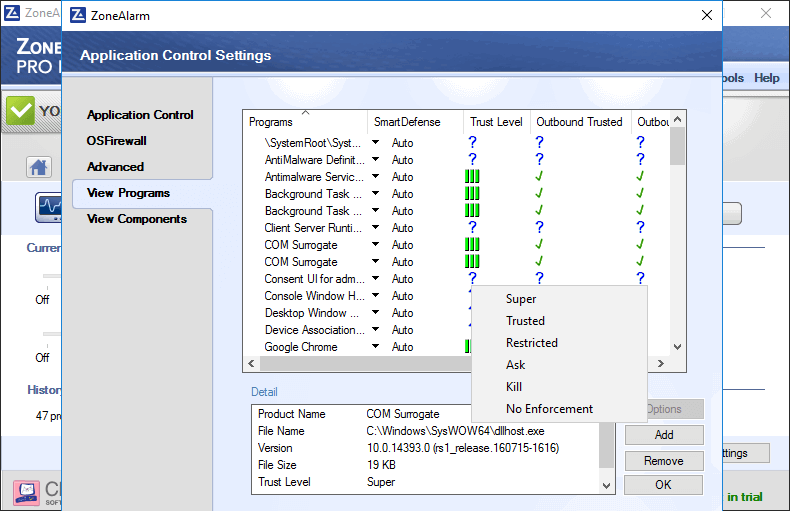Open SmartDefense dropdown for AntiMalware Definit row
This screenshot has width=790, height=511.
coord(375,159)
